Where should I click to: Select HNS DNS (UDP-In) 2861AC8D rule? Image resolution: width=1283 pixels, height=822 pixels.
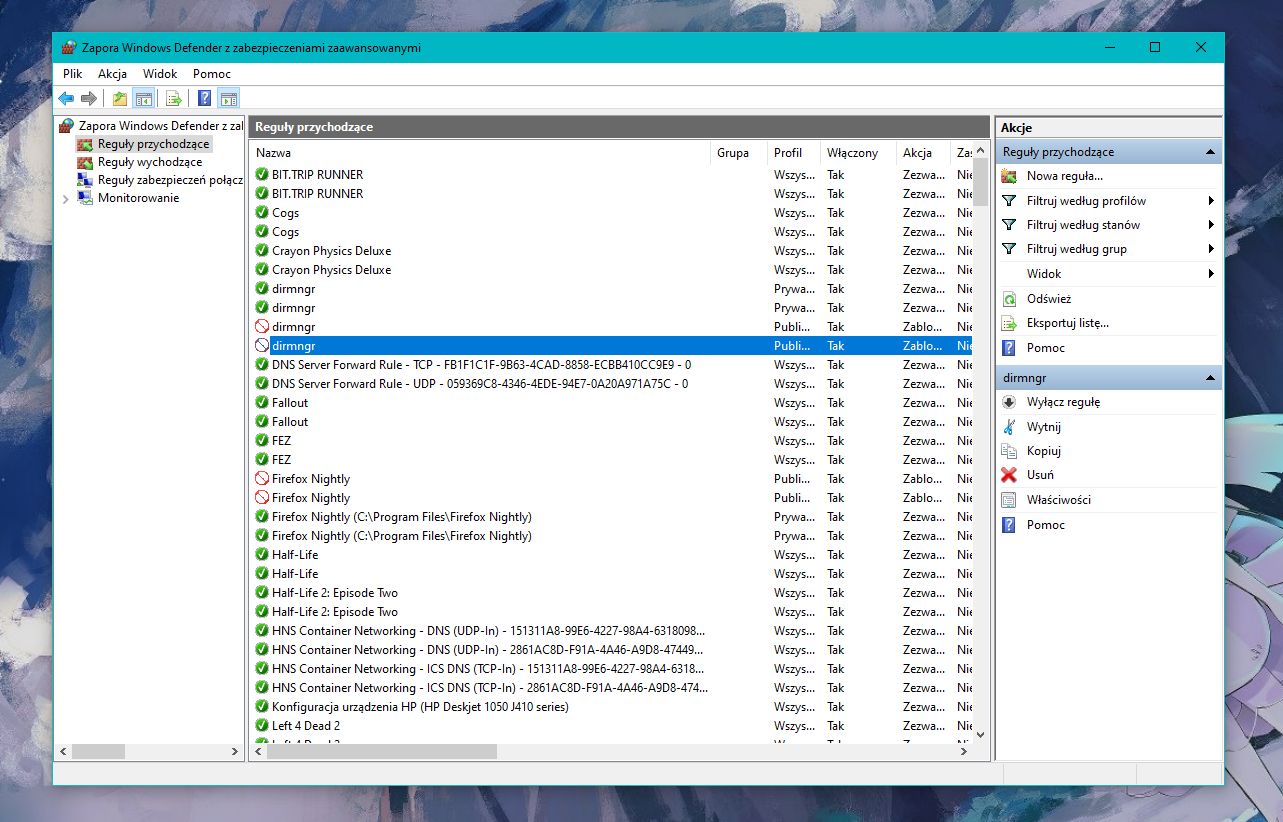(x=611, y=650)
